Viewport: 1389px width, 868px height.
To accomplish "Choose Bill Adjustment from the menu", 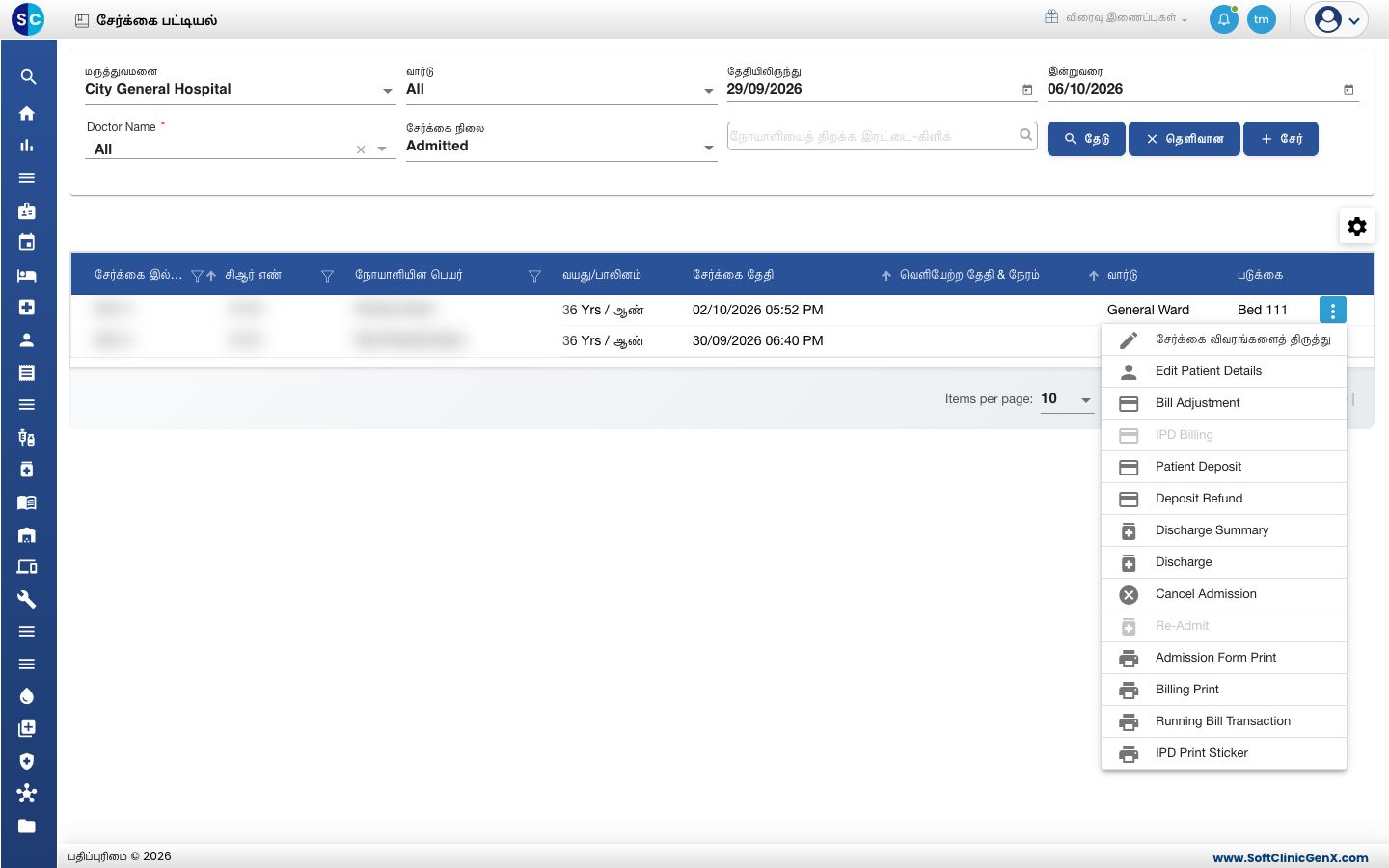I will pyautogui.click(x=1224, y=403).
